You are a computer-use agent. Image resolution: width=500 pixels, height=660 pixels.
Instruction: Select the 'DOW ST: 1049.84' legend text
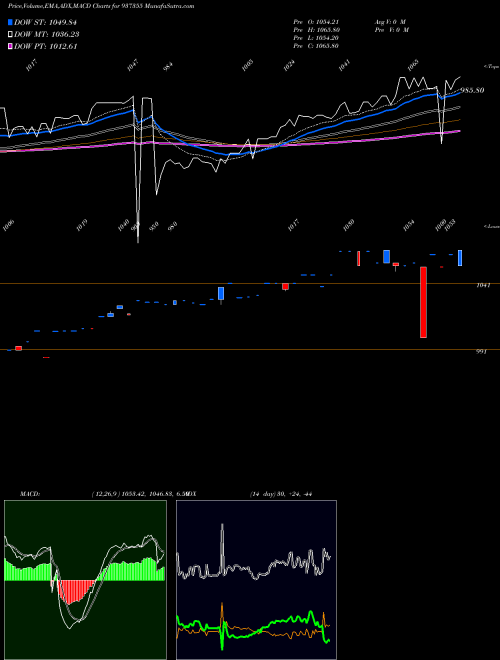pos(45,22)
